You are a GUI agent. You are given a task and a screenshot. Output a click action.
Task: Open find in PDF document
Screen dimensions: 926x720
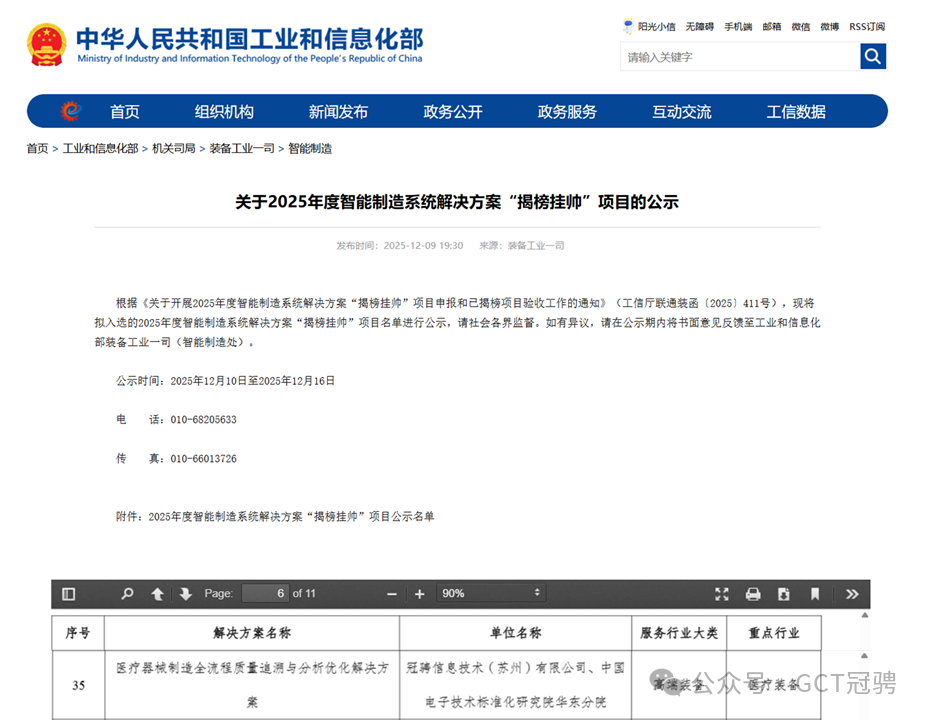127,594
